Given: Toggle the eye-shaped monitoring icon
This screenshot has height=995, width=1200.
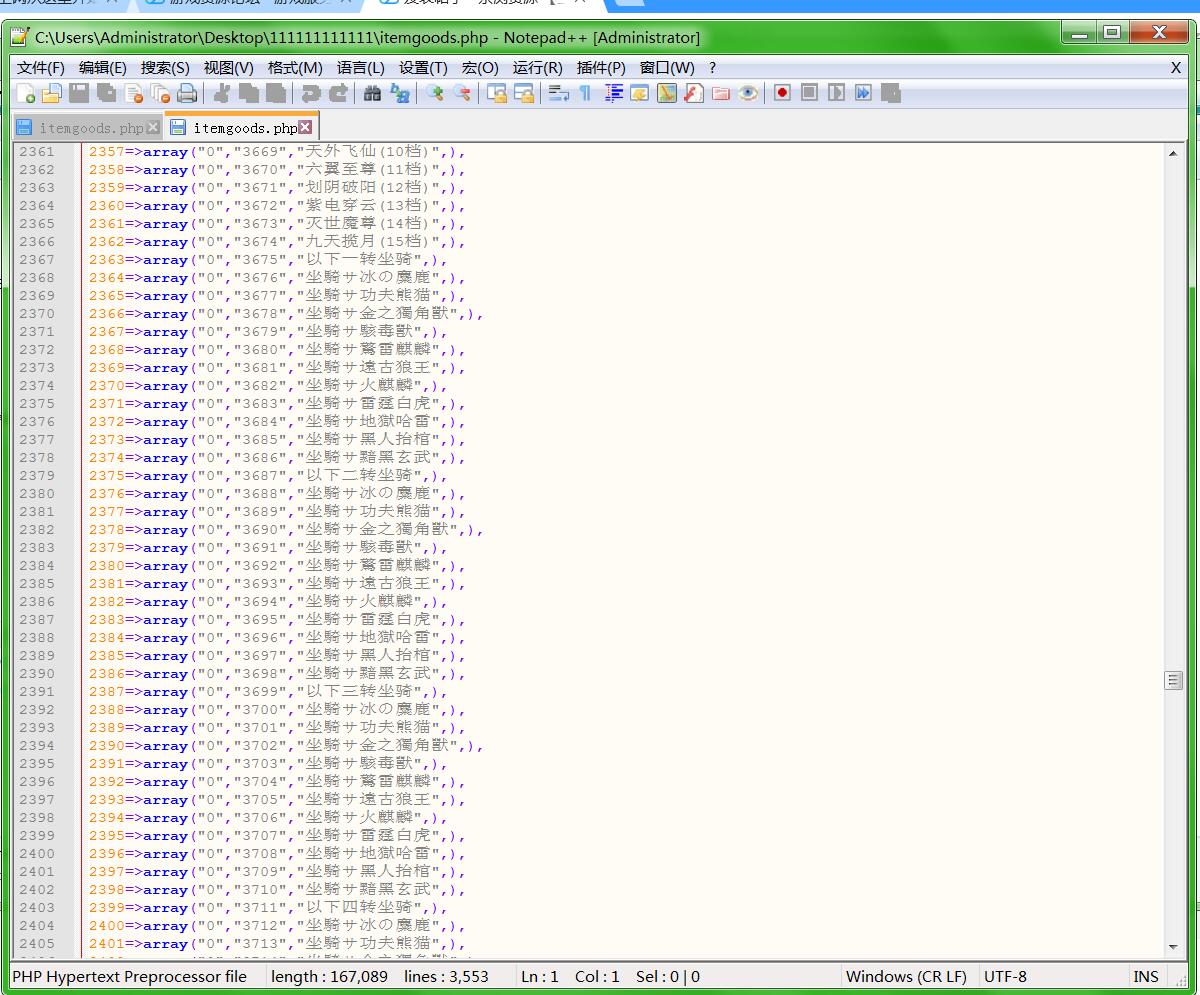Looking at the screenshot, I should [x=748, y=93].
